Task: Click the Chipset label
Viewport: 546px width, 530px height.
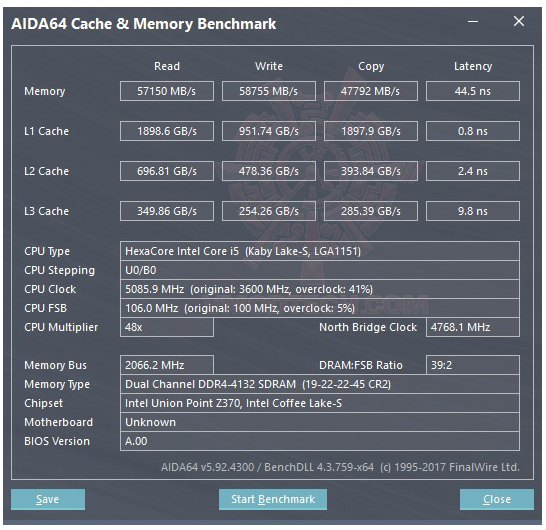Action: tap(44, 403)
